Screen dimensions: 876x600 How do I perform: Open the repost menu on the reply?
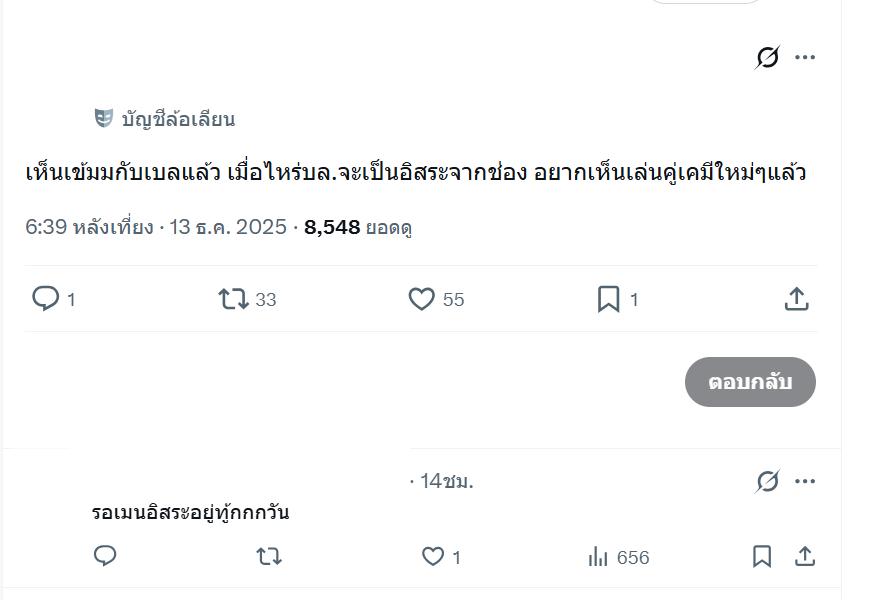coord(269,557)
